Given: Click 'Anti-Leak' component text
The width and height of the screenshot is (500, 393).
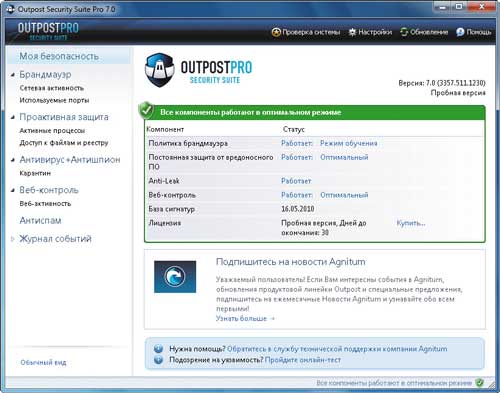Looking at the screenshot, I should click(x=164, y=181).
